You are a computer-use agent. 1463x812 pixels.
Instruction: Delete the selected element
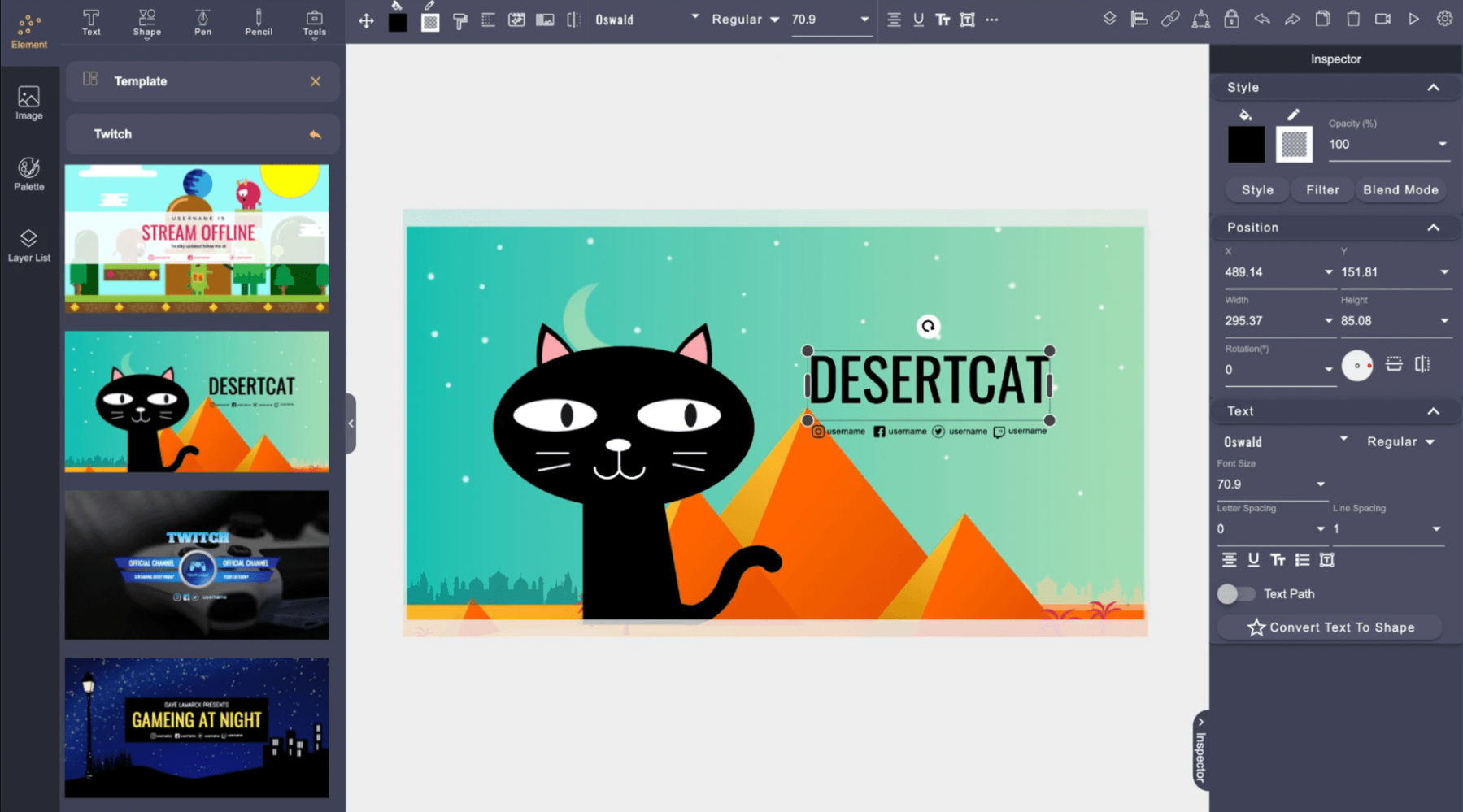coord(1352,19)
